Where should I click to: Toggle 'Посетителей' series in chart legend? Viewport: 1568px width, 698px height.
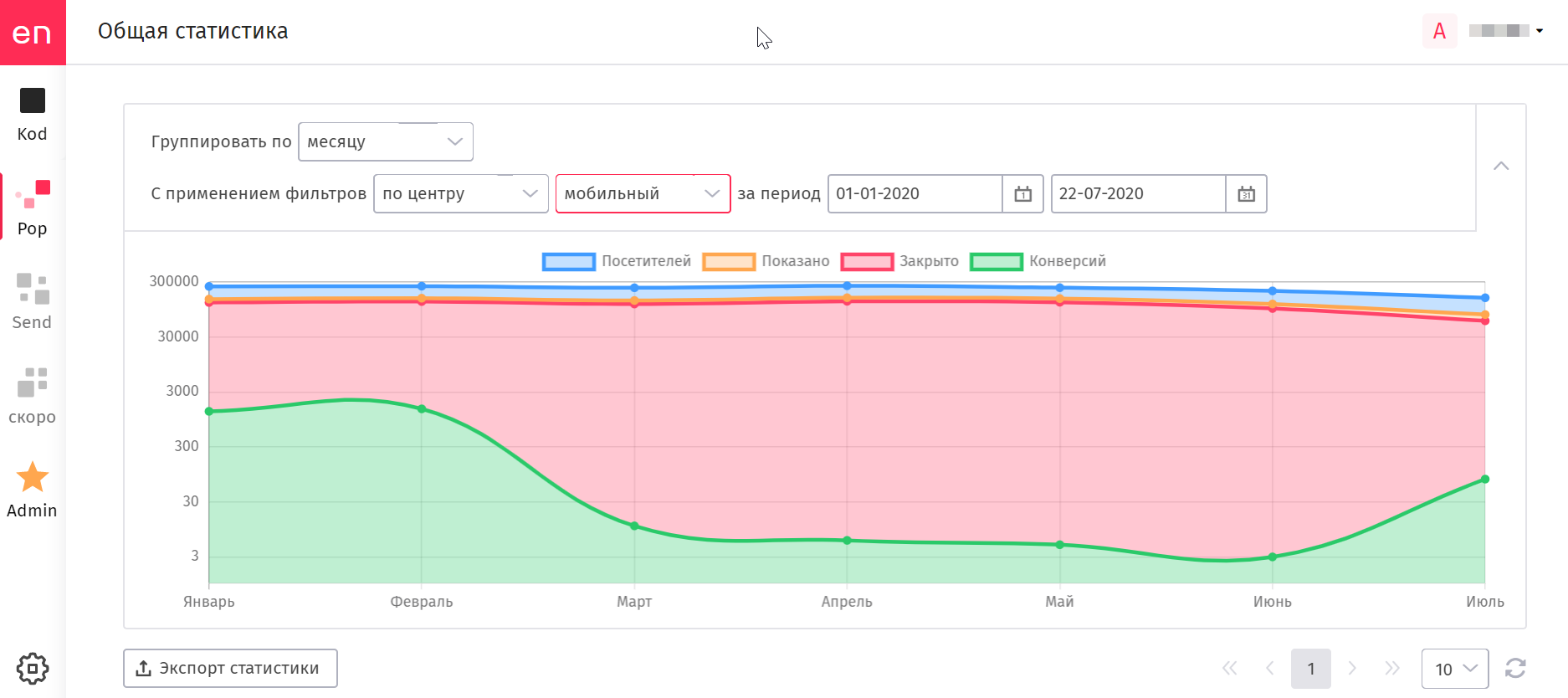617,261
